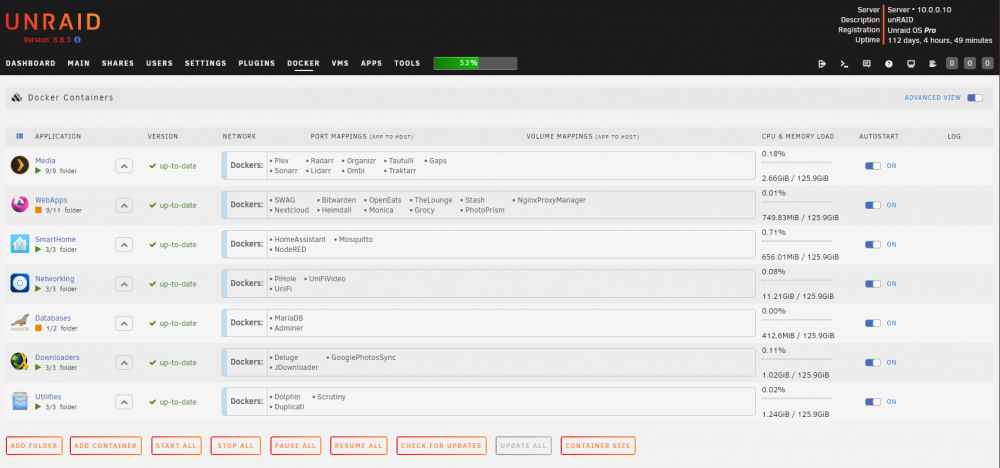Collapse the WebApps folder chevron
Image resolution: width=1000 pixels, height=468 pixels.
(x=124, y=205)
